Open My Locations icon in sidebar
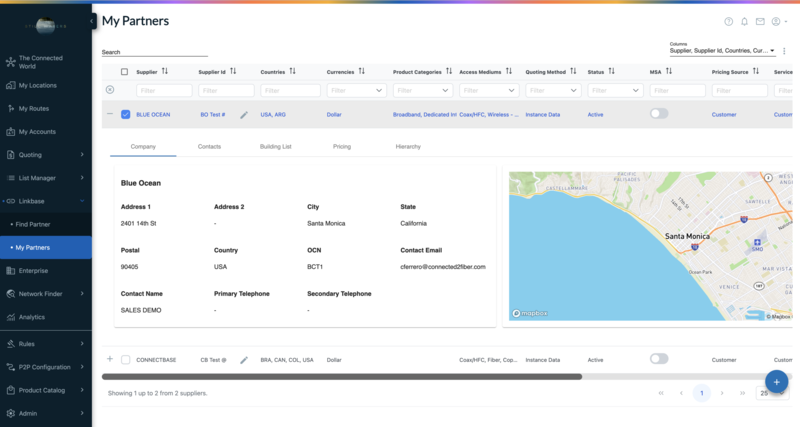Viewport: 800px width, 427px height. 10,85
